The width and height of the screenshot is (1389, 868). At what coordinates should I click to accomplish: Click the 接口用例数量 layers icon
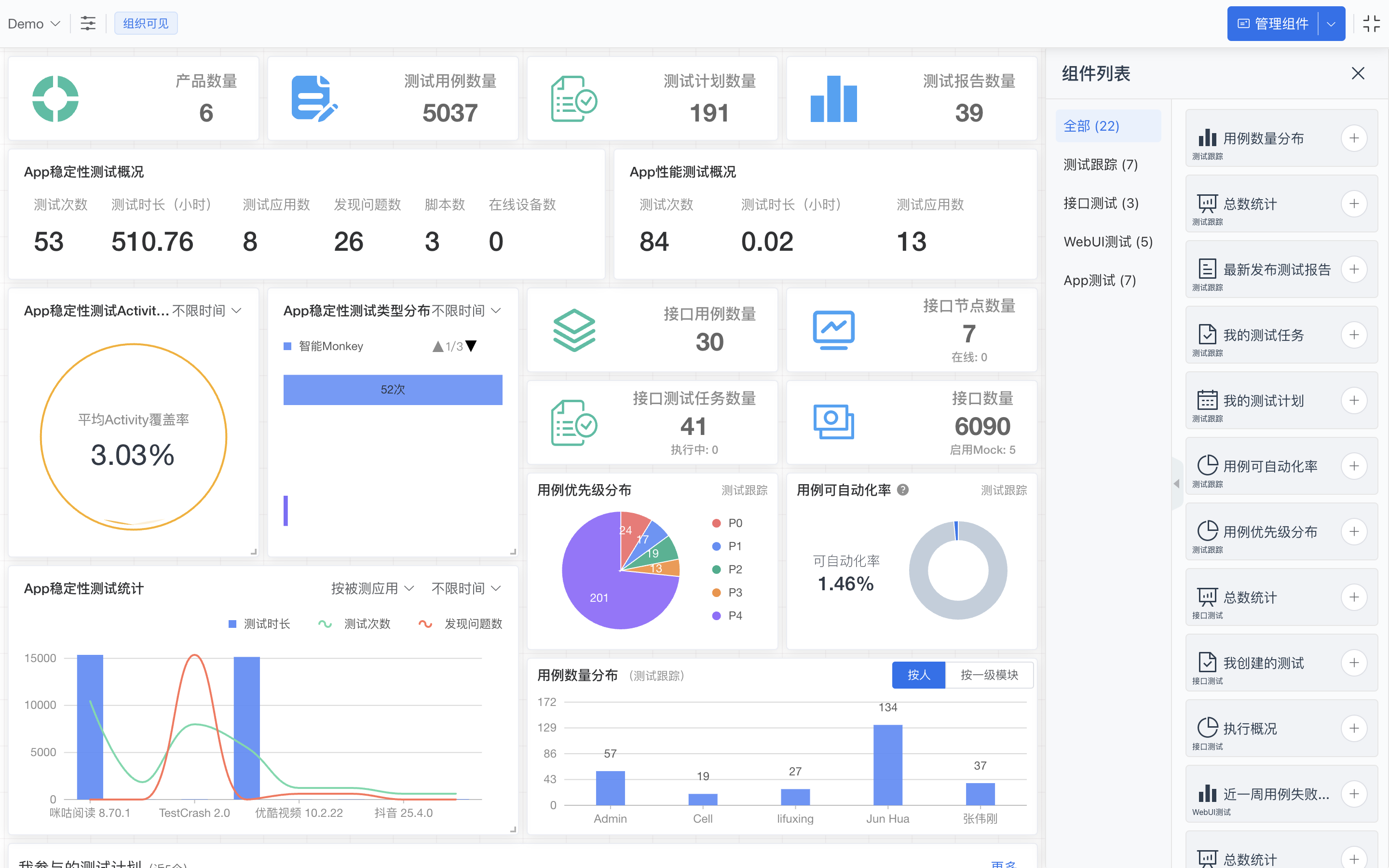pos(574,330)
